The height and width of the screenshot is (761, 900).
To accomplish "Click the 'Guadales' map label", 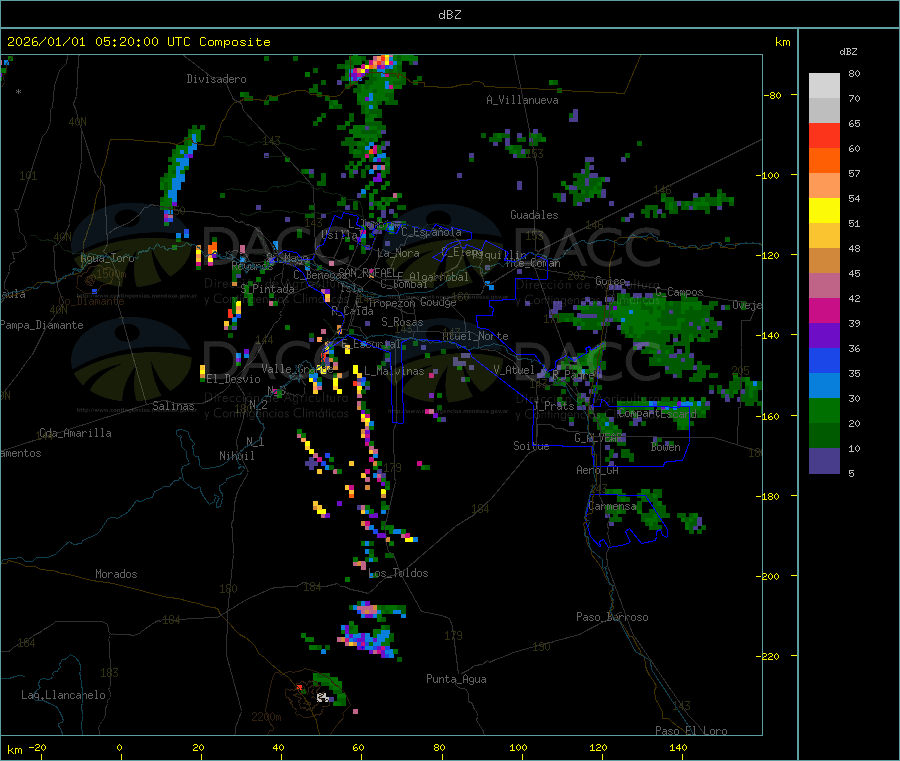I will [x=534, y=215].
